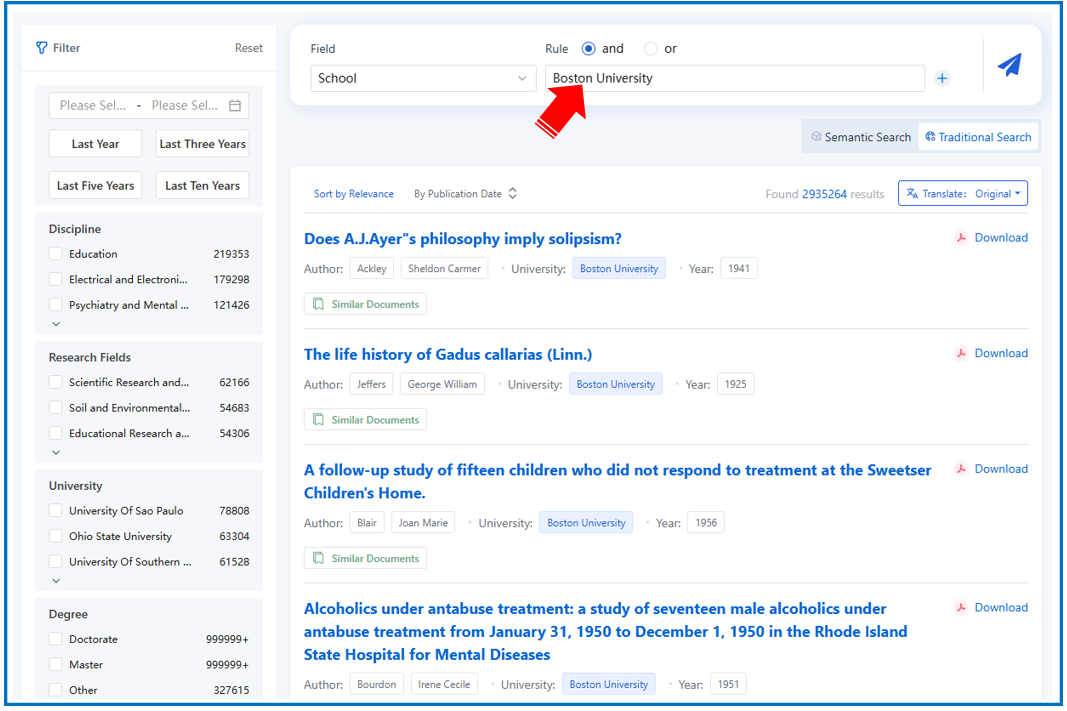Screen dimensions: 1067x711
Task: Toggle the publication date sort arrows
Action: click(513, 194)
